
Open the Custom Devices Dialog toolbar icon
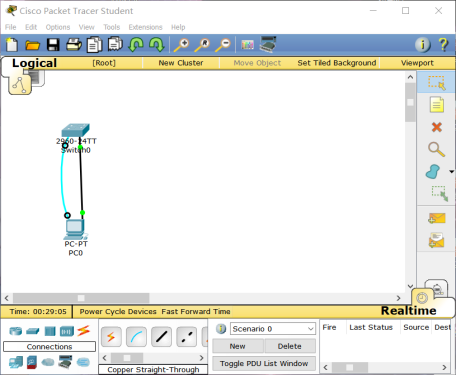tap(268, 44)
